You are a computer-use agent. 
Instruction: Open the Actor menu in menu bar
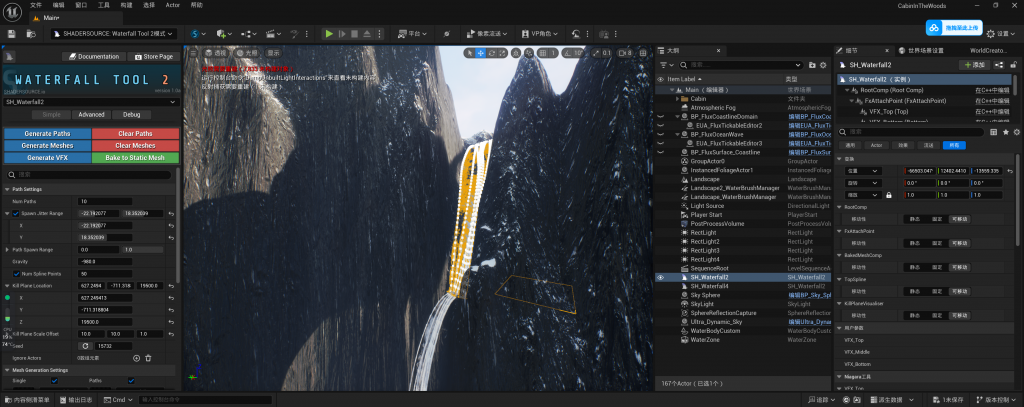[172, 5]
